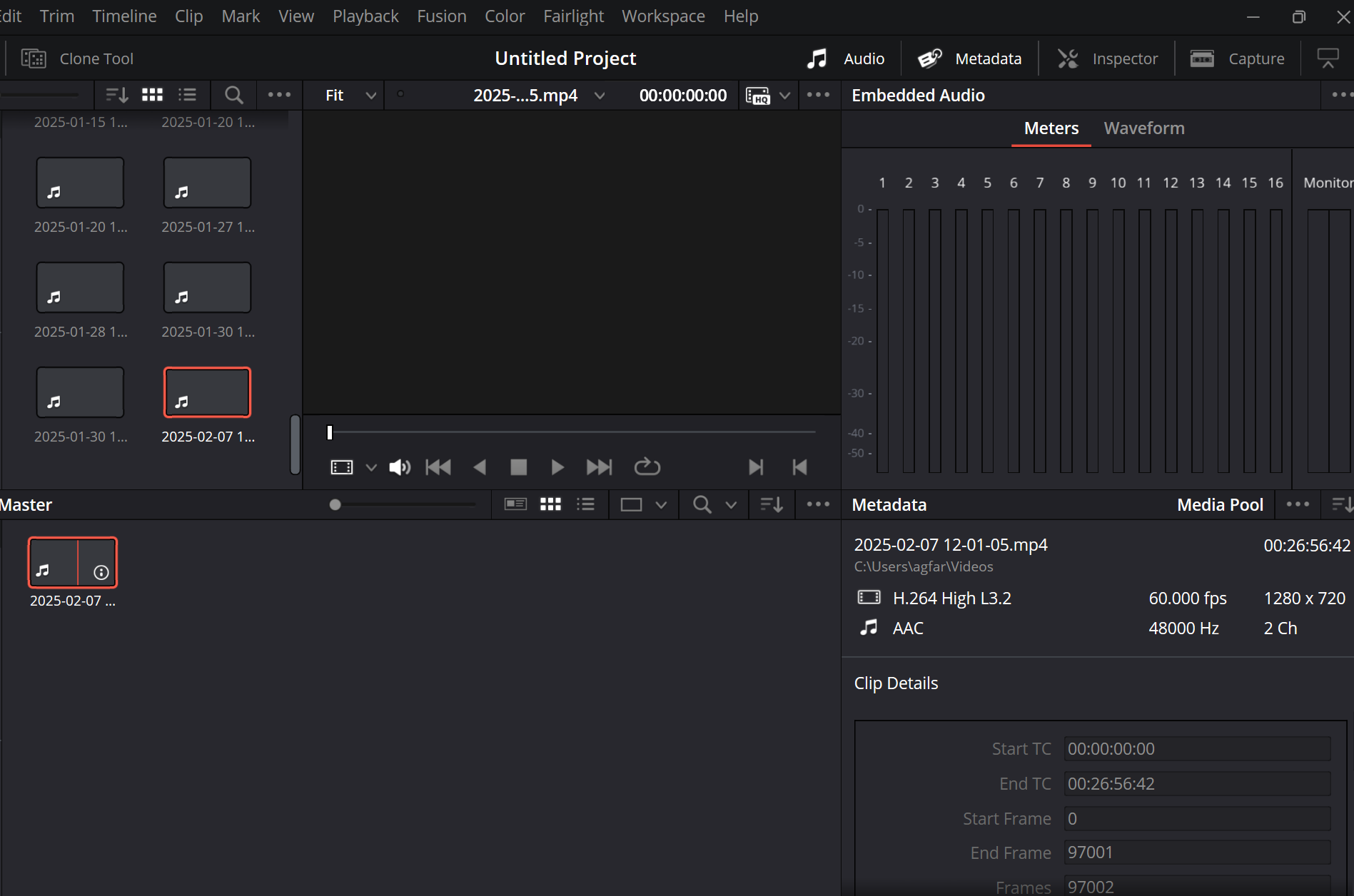Expand the viewer mode dropdown arrow
The height and width of the screenshot is (896, 1354).
[x=371, y=467]
